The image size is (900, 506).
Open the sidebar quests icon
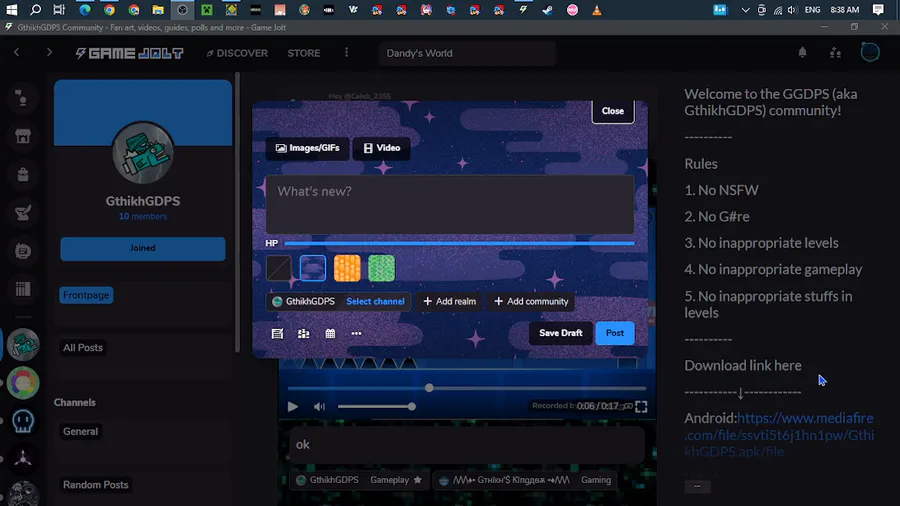pos(22,213)
